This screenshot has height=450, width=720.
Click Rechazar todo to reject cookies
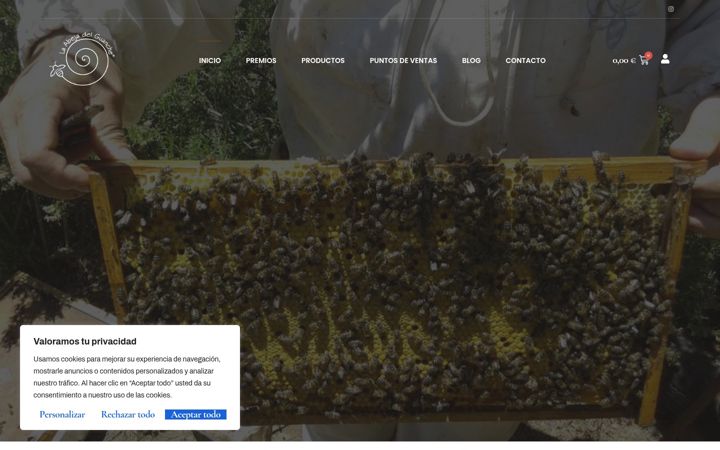128,414
